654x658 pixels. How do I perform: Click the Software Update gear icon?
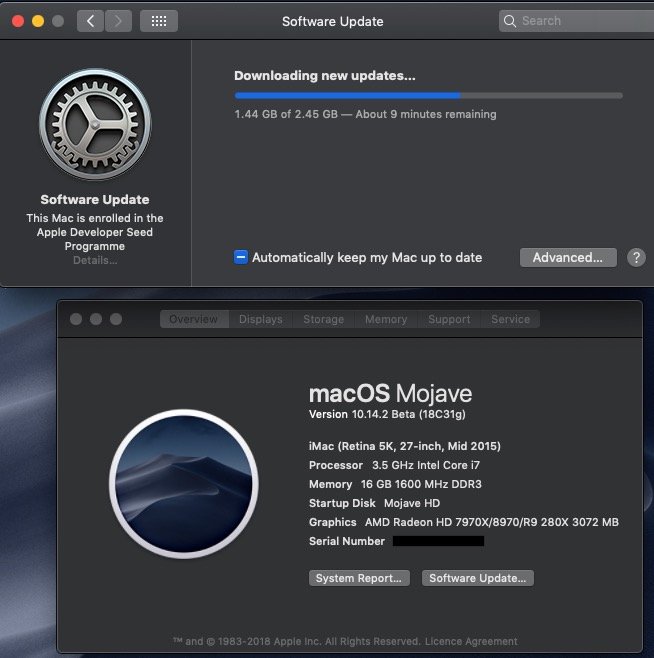(x=95, y=125)
